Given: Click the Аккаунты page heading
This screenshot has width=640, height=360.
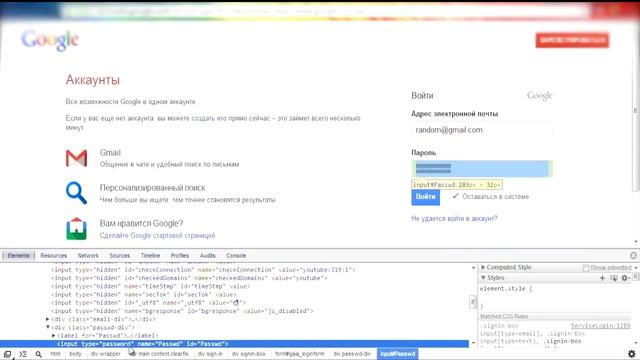Looking at the screenshot, I should coord(93,80).
